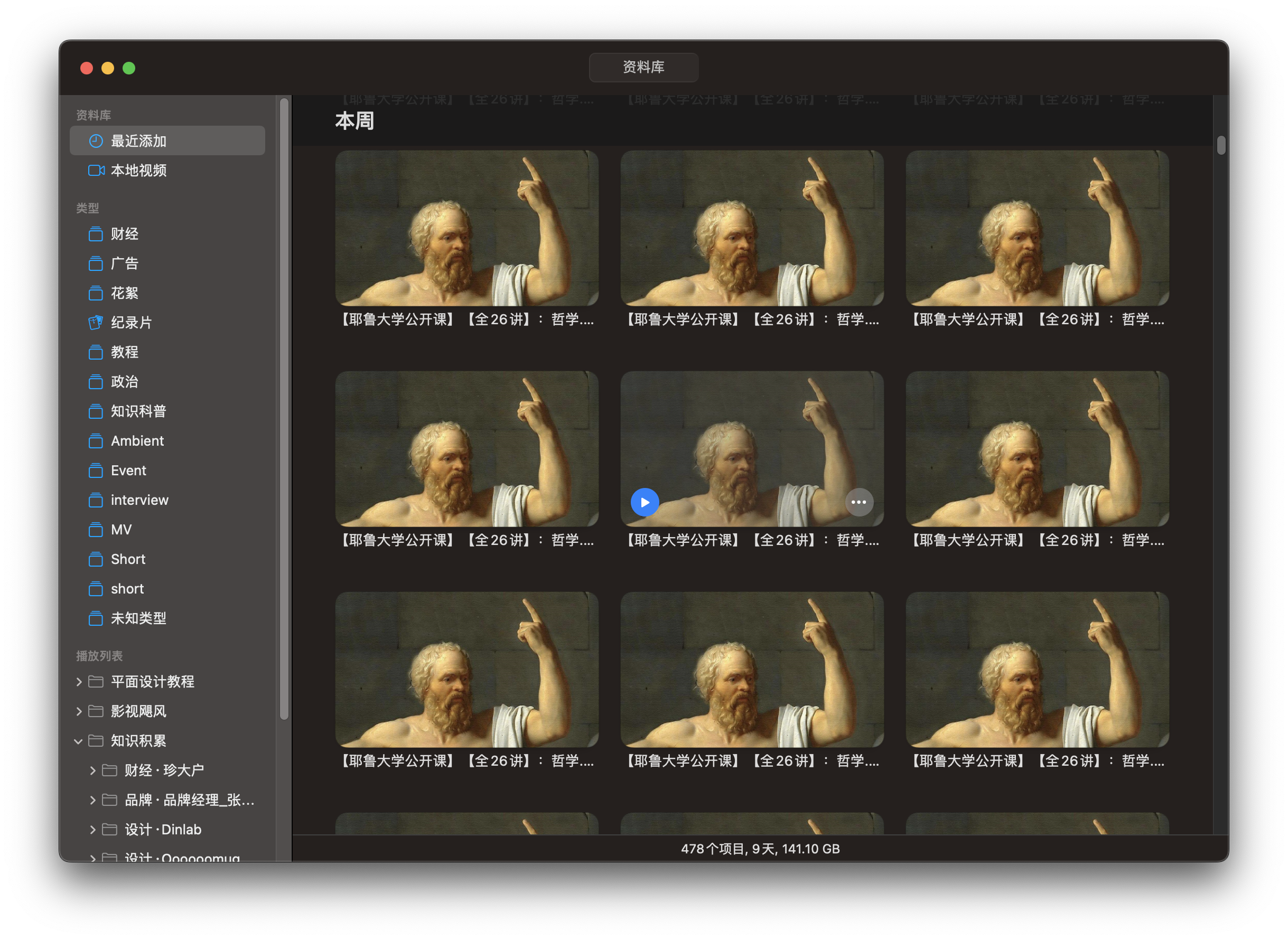The height and width of the screenshot is (940, 1288).
Task: Select the 未知类型 category
Action: point(138,618)
